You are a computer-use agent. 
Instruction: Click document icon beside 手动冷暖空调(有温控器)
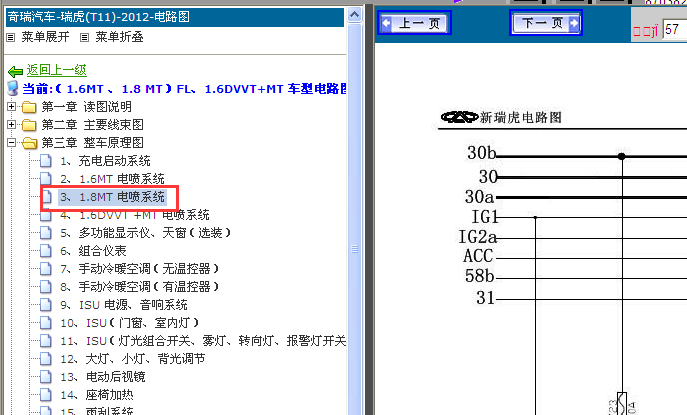click(x=46, y=287)
